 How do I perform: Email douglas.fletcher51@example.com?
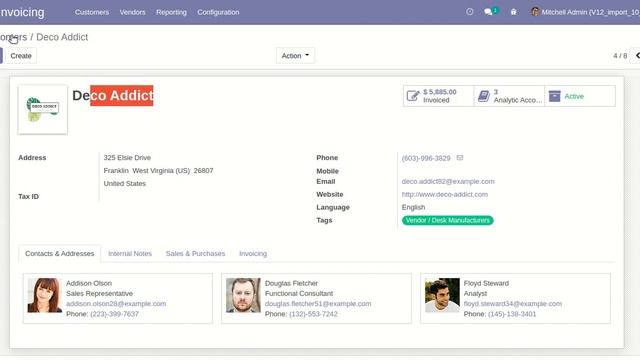click(x=318, y=304)
